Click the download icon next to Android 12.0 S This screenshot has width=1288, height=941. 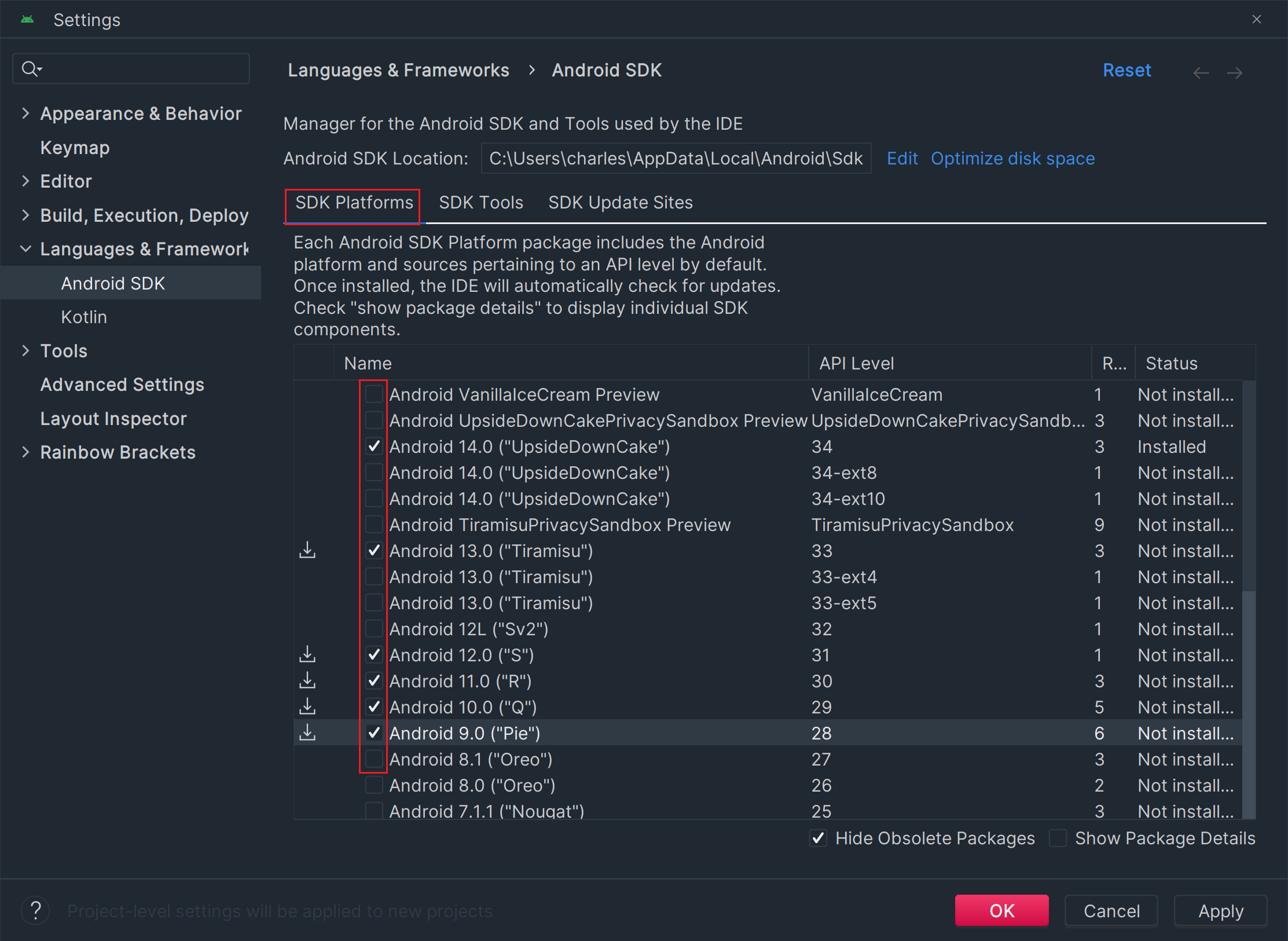(307, 654)
